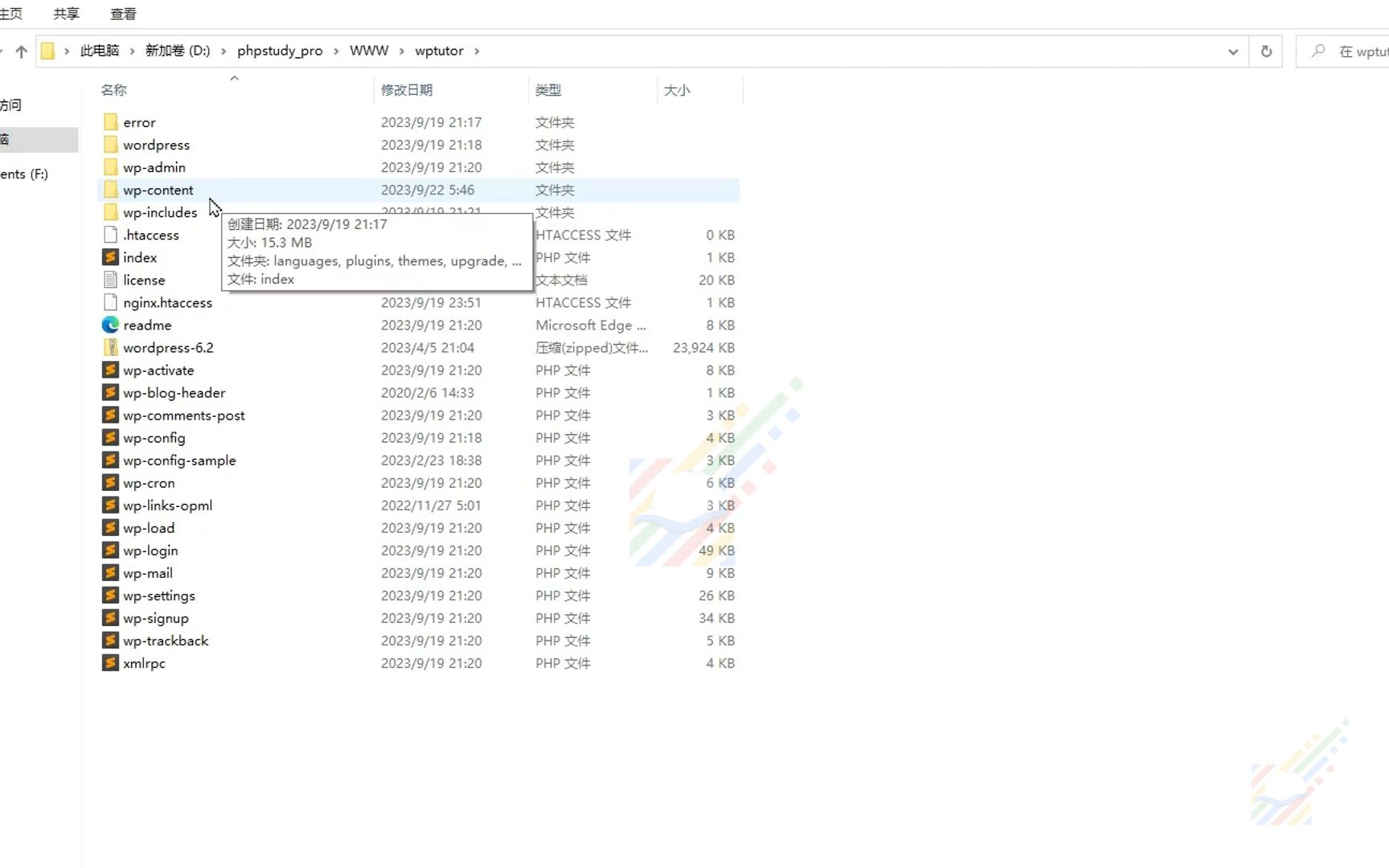Viewport: 1389px width, 868px height.
Task: Click the 2023/4/5 21:04 date cell
Action: 428,348
